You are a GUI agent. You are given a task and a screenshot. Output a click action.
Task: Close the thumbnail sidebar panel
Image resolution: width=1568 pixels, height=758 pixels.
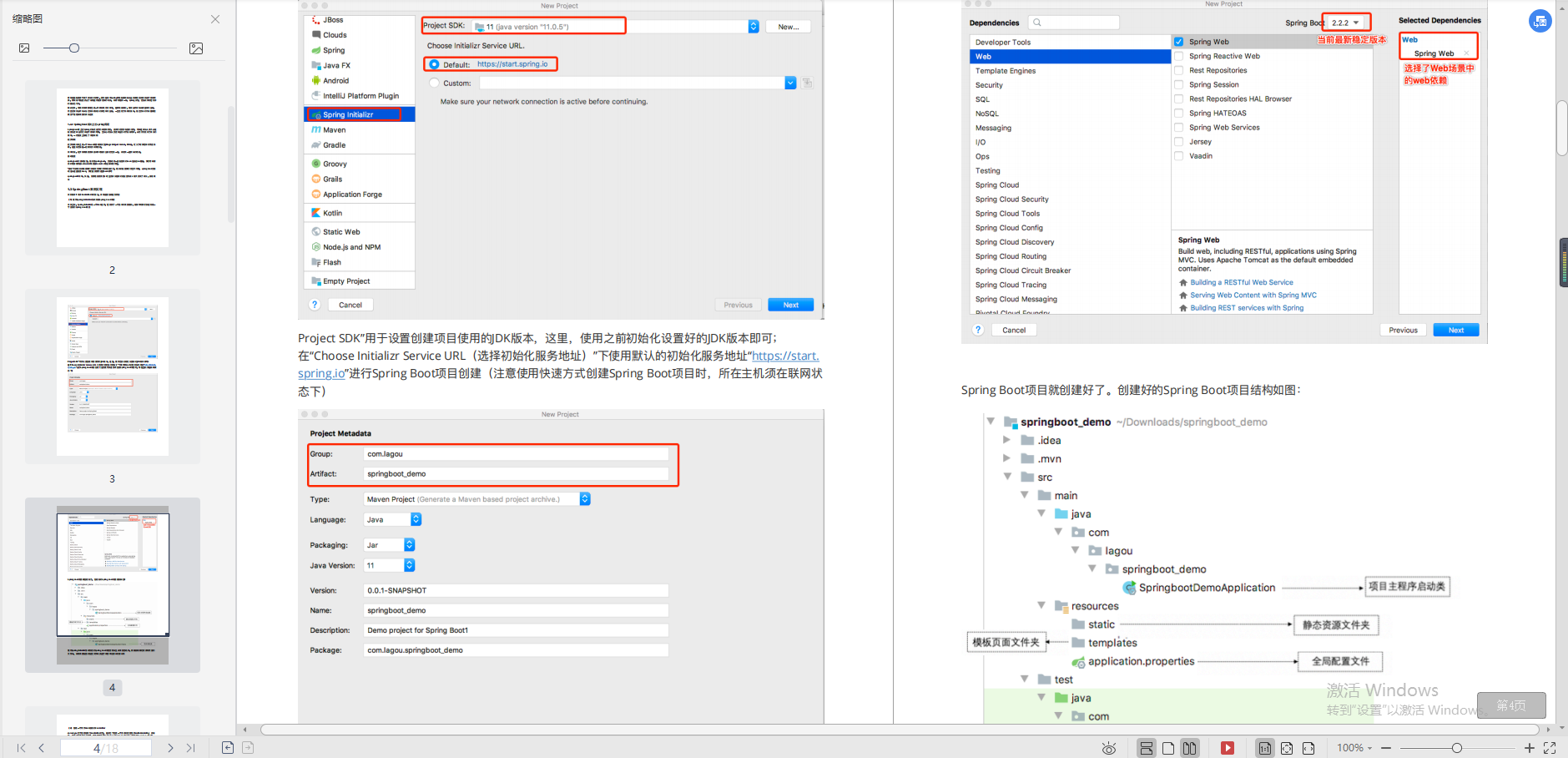tap(215, 19)
